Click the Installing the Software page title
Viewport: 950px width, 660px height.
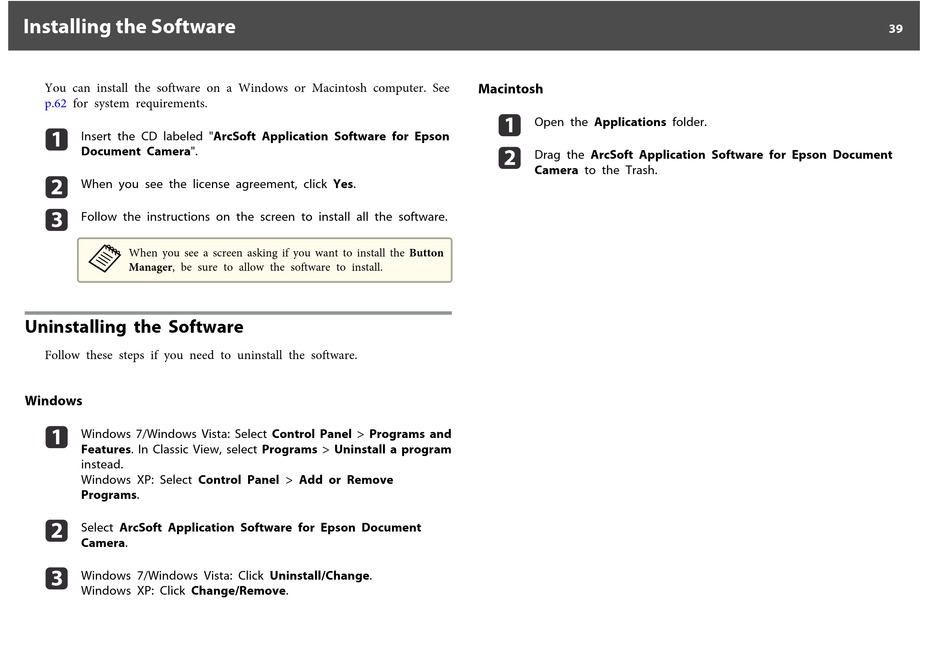(129, 27)
